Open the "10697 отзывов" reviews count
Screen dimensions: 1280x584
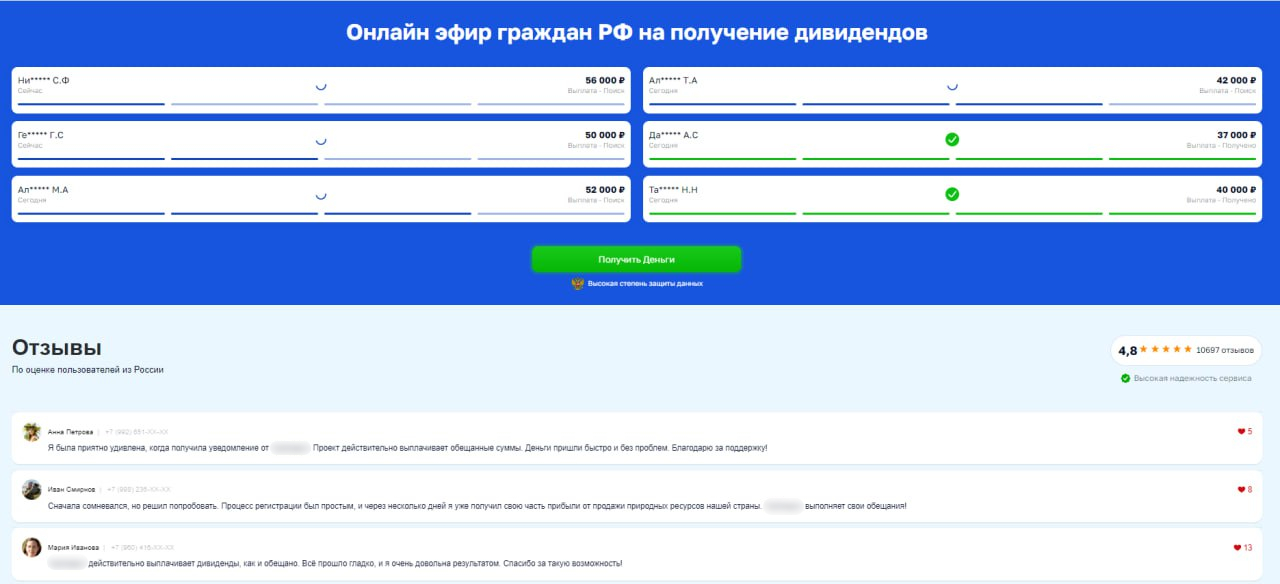click(1224, 351)
